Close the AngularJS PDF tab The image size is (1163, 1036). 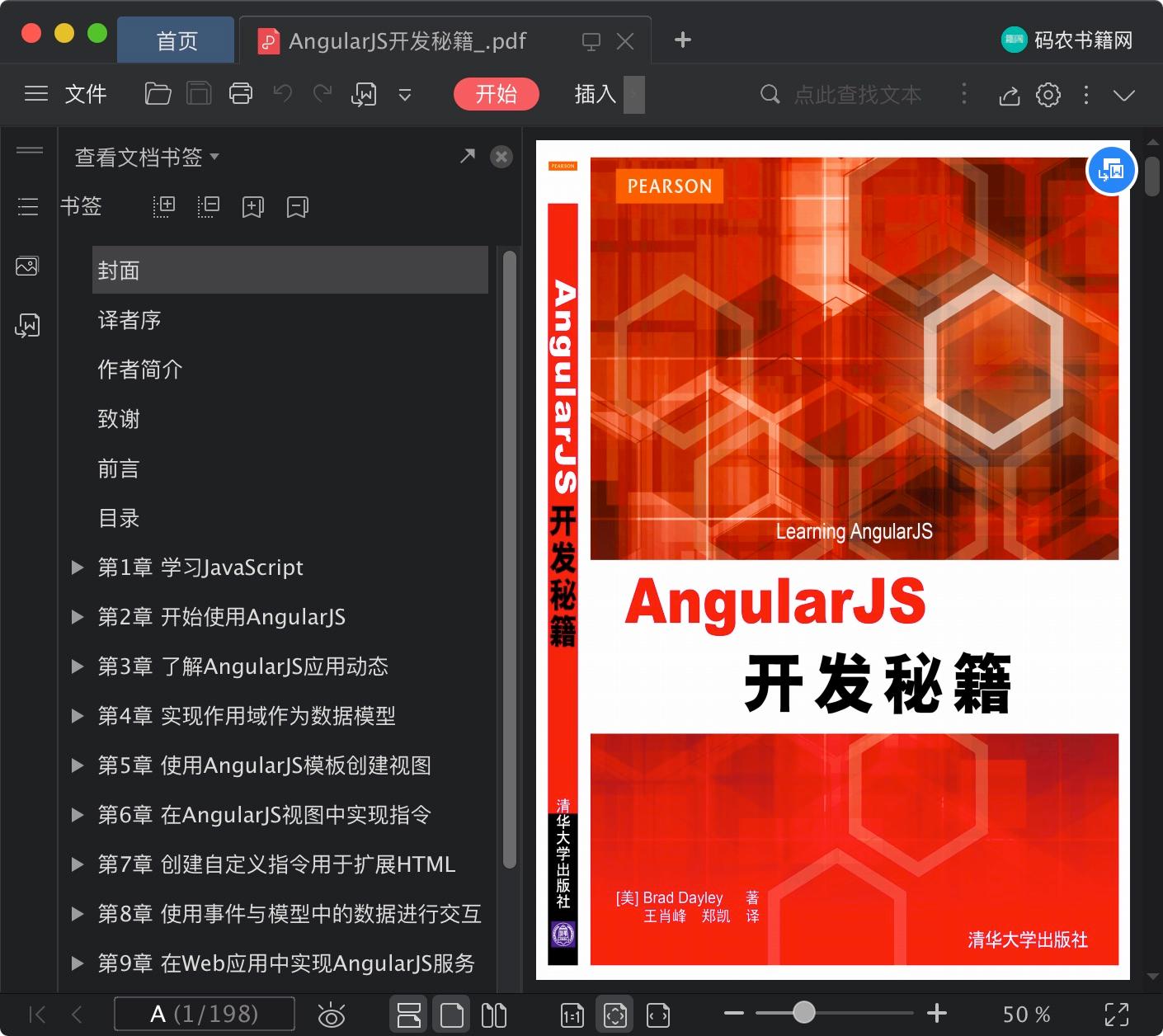click(625, 41)
